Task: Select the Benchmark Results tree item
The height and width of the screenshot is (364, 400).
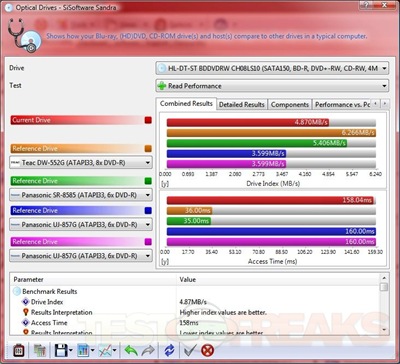Action: 50,291
